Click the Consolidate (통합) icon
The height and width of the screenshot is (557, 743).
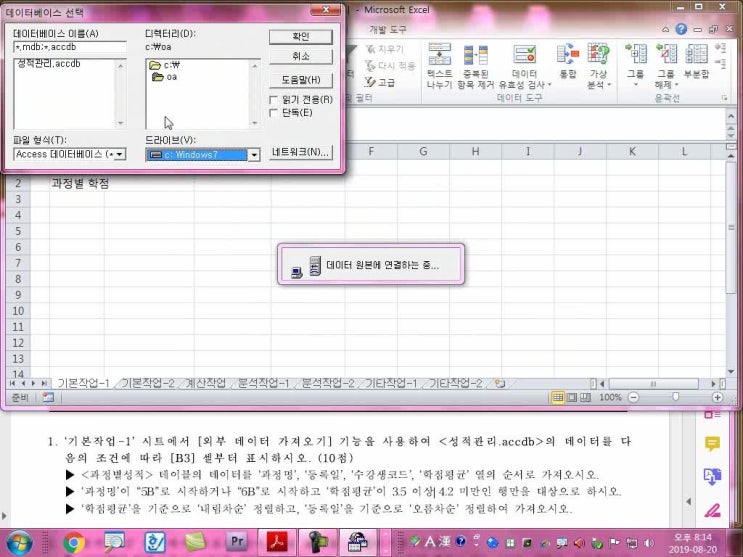coord(568,54)
